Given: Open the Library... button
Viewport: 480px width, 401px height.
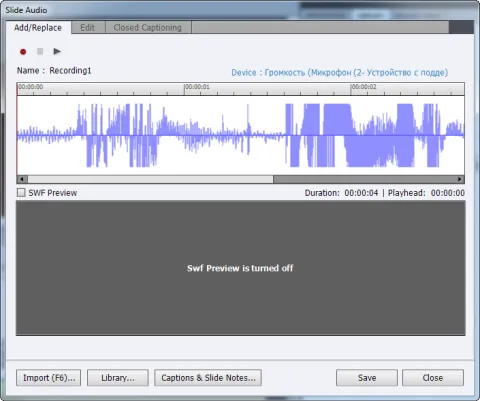Looking at the screenshot, I should click(118, 378).
